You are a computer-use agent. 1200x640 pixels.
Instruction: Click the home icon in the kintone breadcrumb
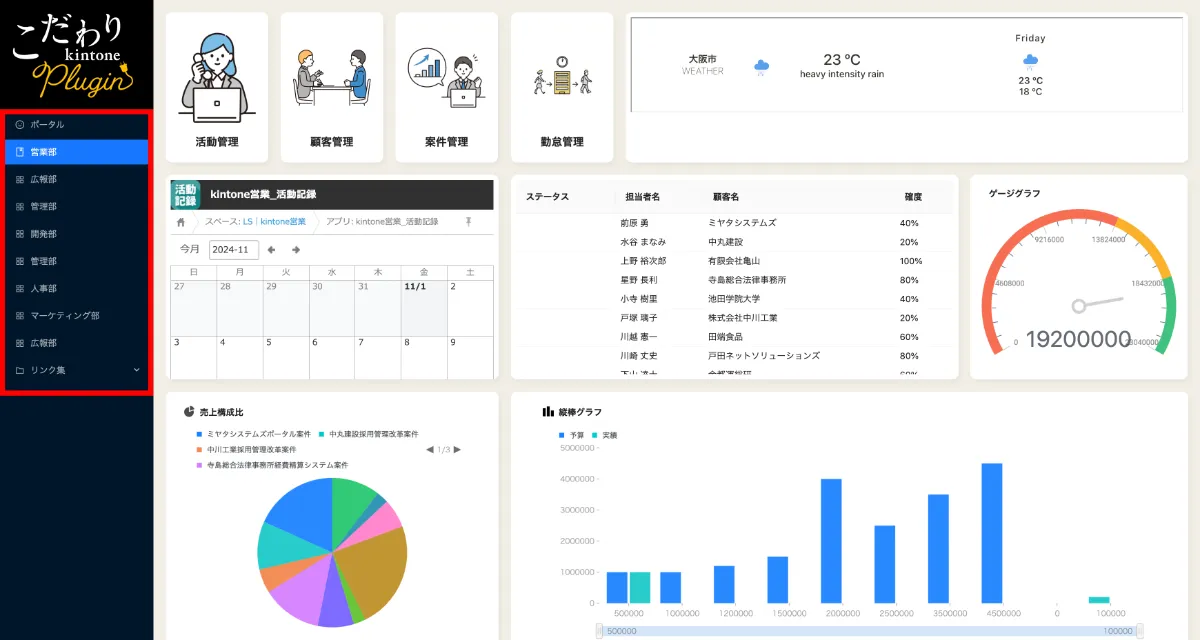click(181, 221)
